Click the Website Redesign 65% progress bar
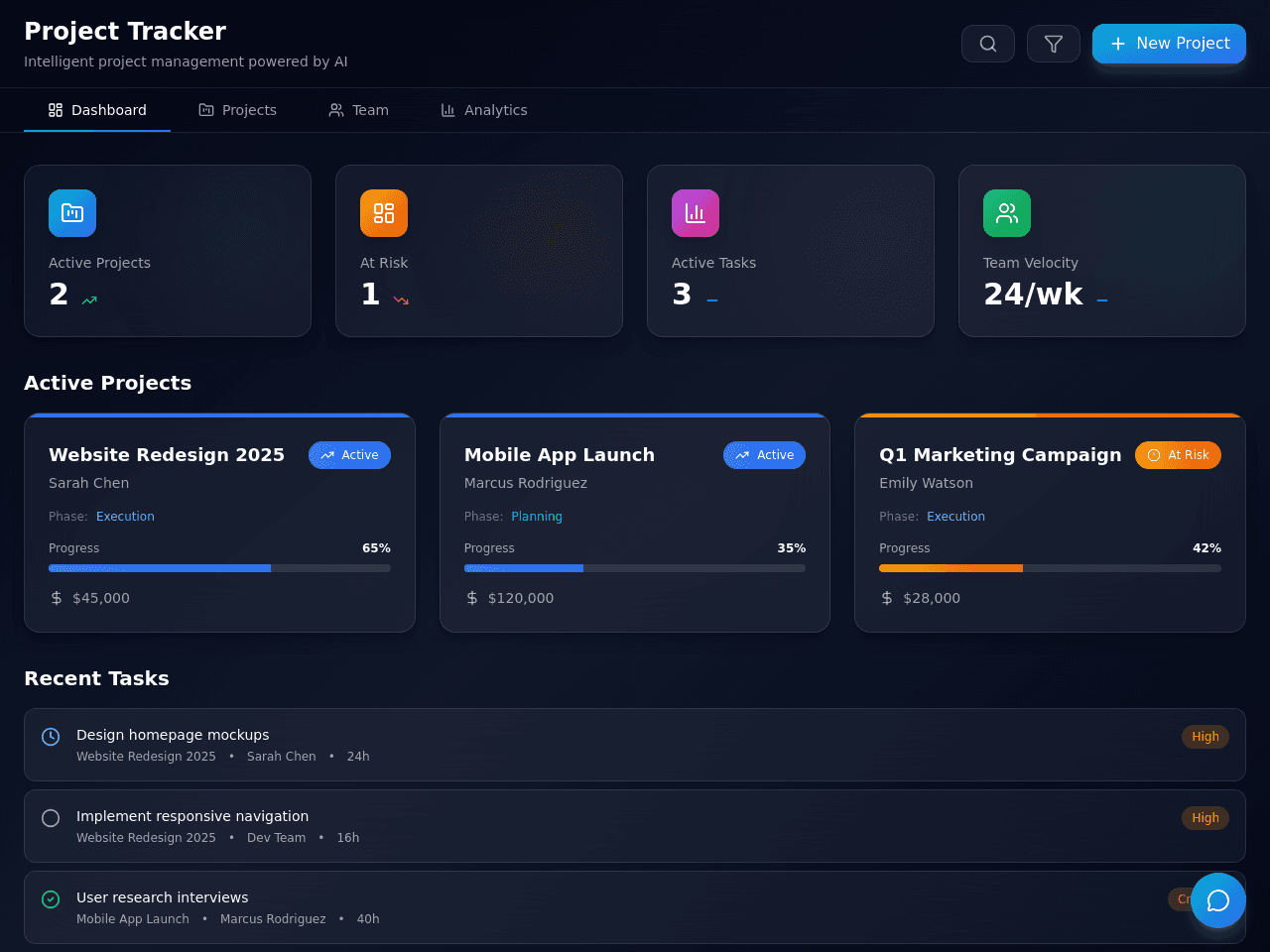This screenshot has width=1270, height=952. (x=219, y=568)
